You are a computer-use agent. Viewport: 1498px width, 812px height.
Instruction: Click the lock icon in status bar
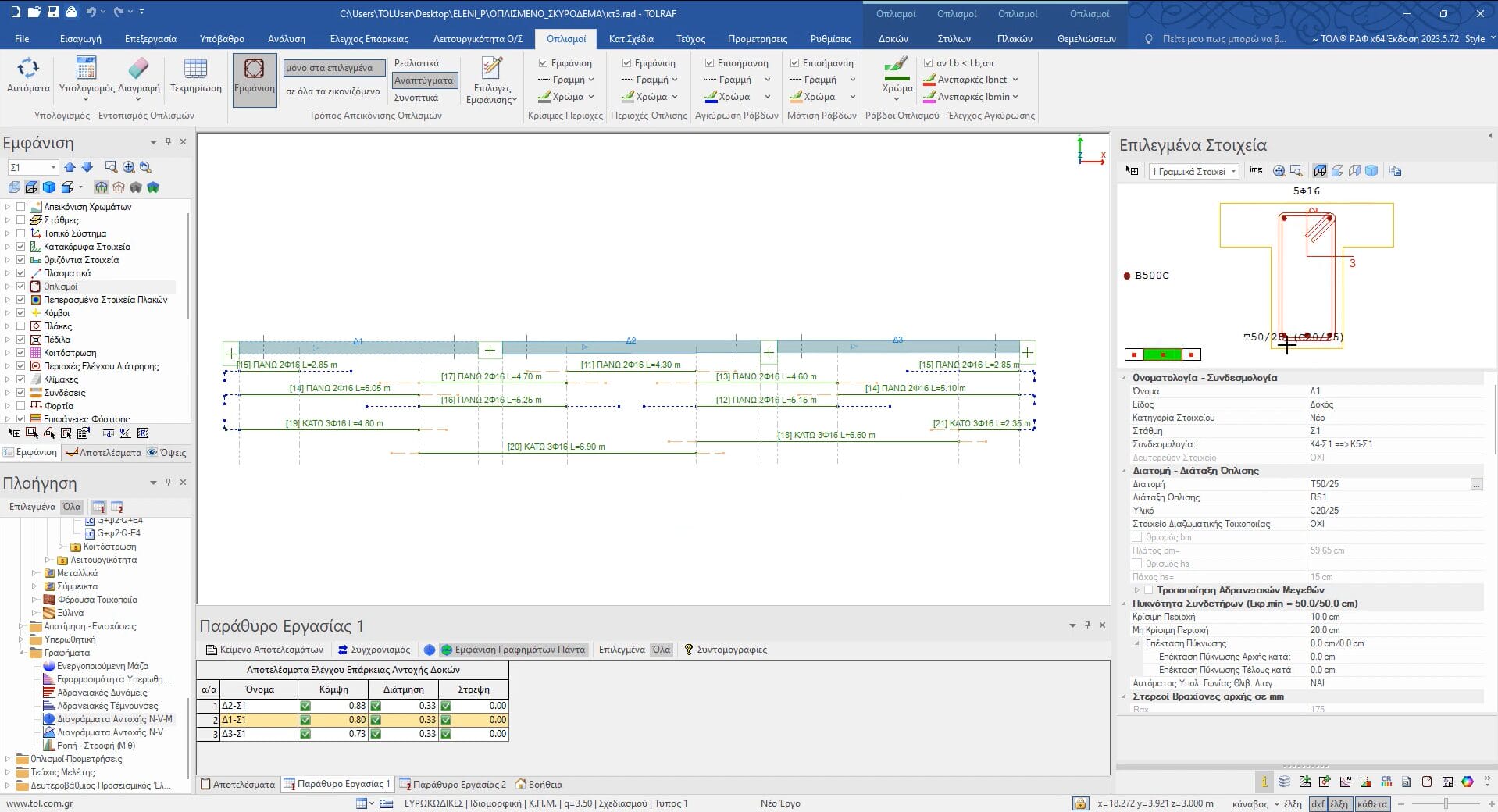pos(1080,803)
